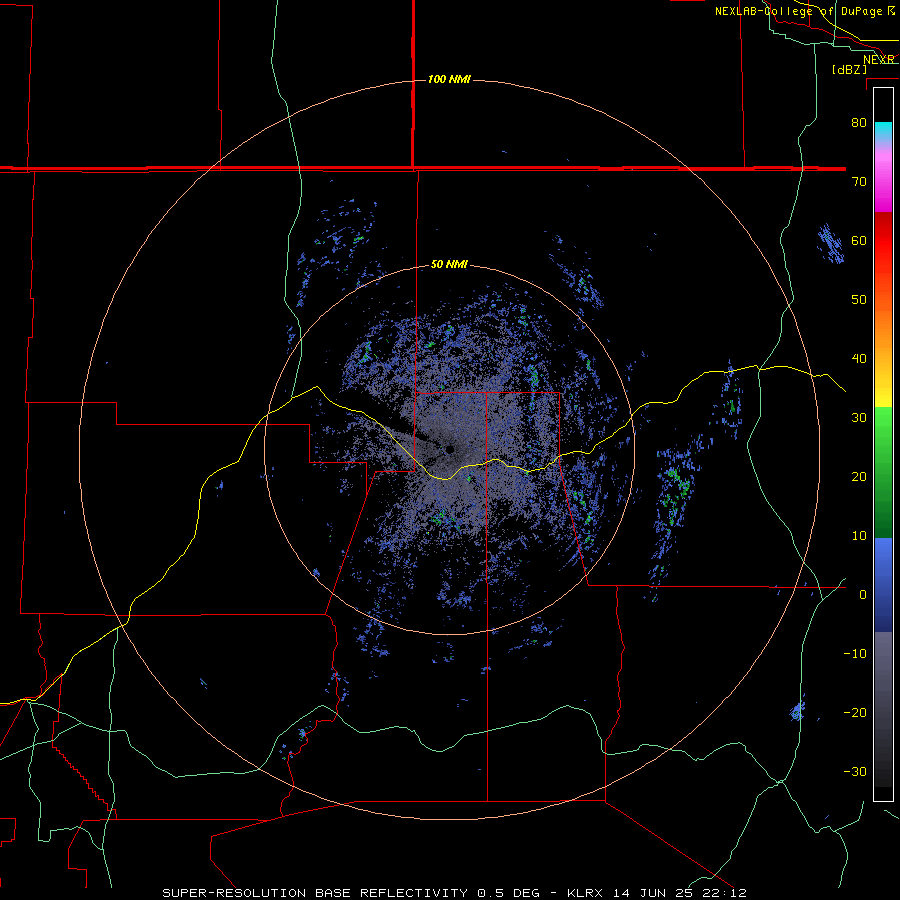The image size is (900, 900).
Task: Click the 50 value on dBZ scale
Action: pos(859,300)
